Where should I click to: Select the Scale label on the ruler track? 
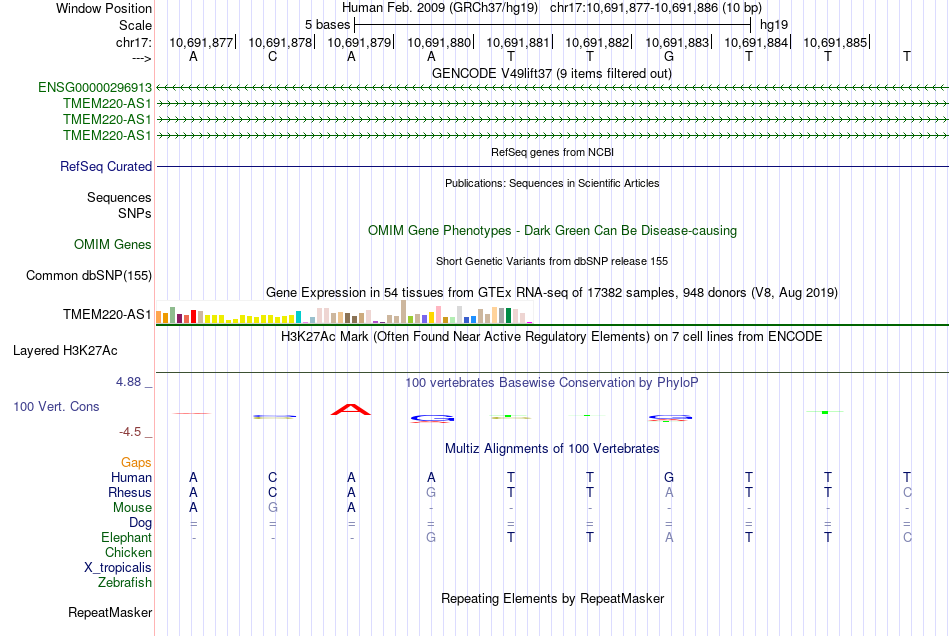coord(135,25)
